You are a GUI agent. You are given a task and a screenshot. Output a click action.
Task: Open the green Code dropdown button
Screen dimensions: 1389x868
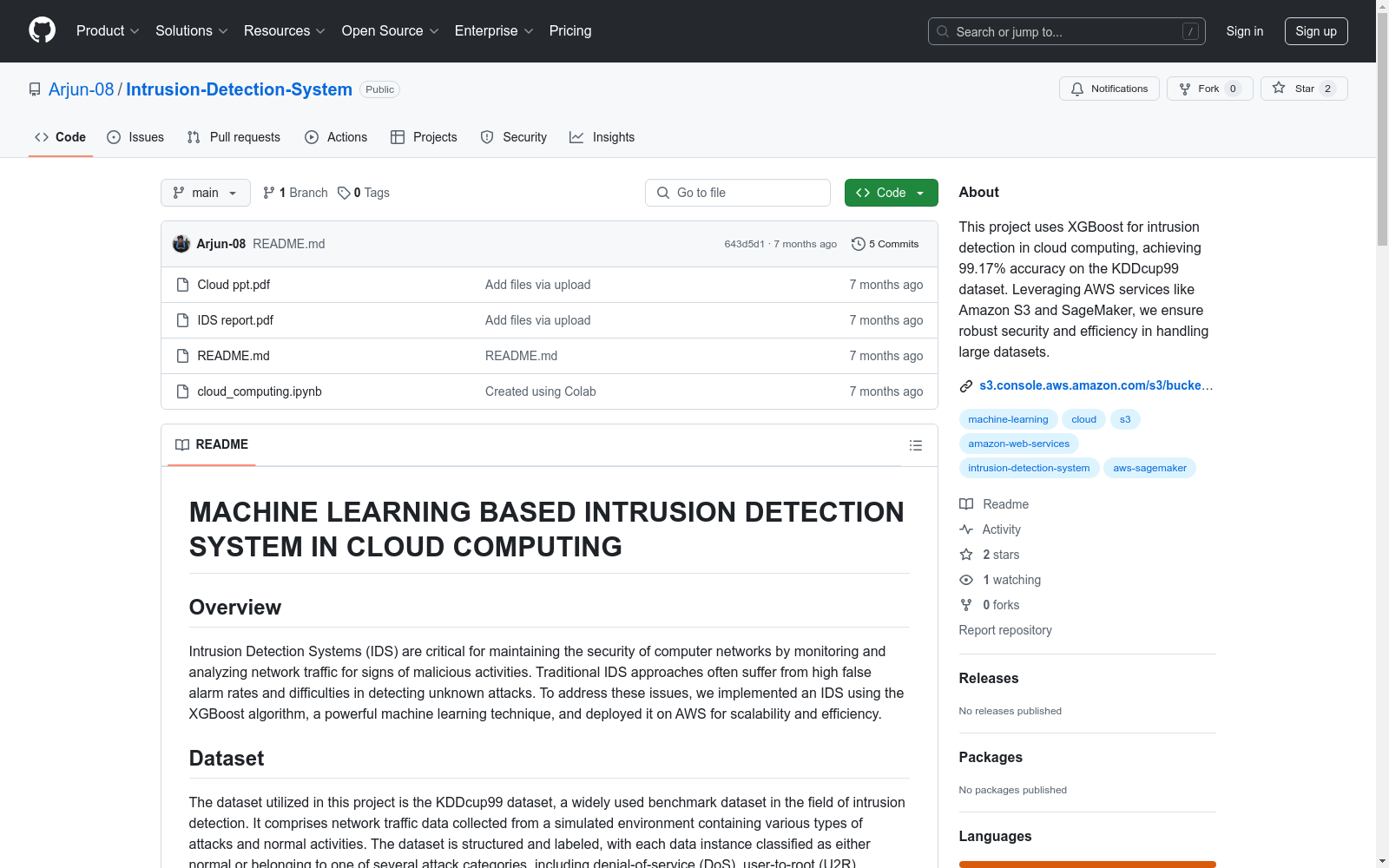tap(891, 193)
